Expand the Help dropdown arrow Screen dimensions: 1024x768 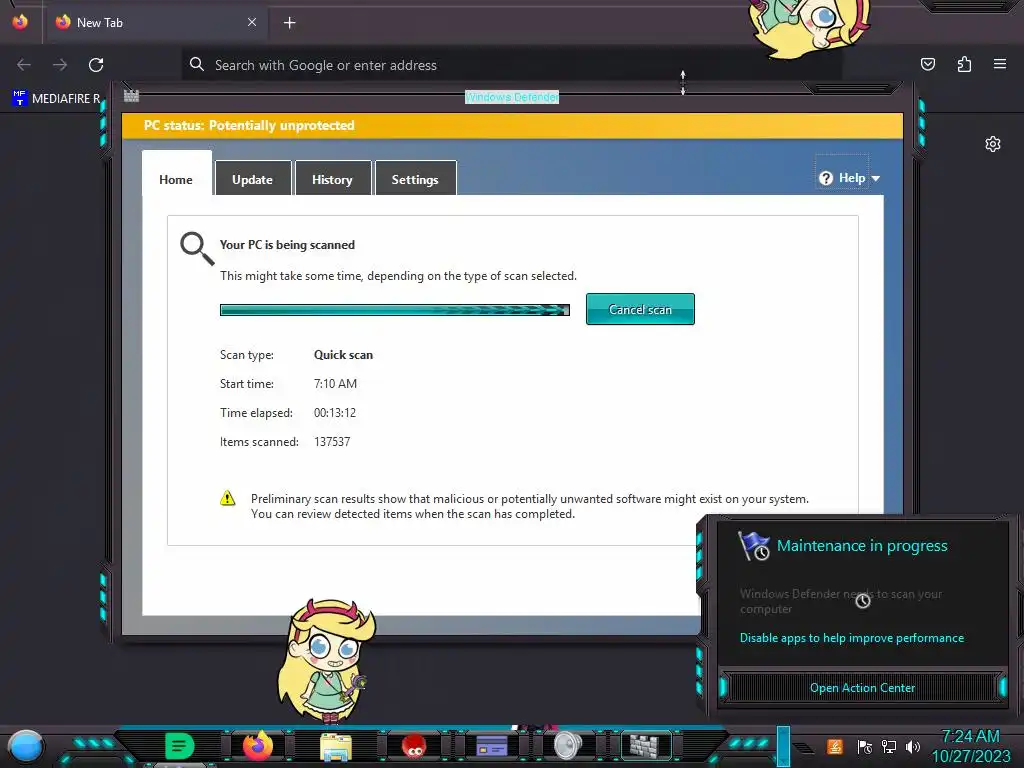pos(876,178)
